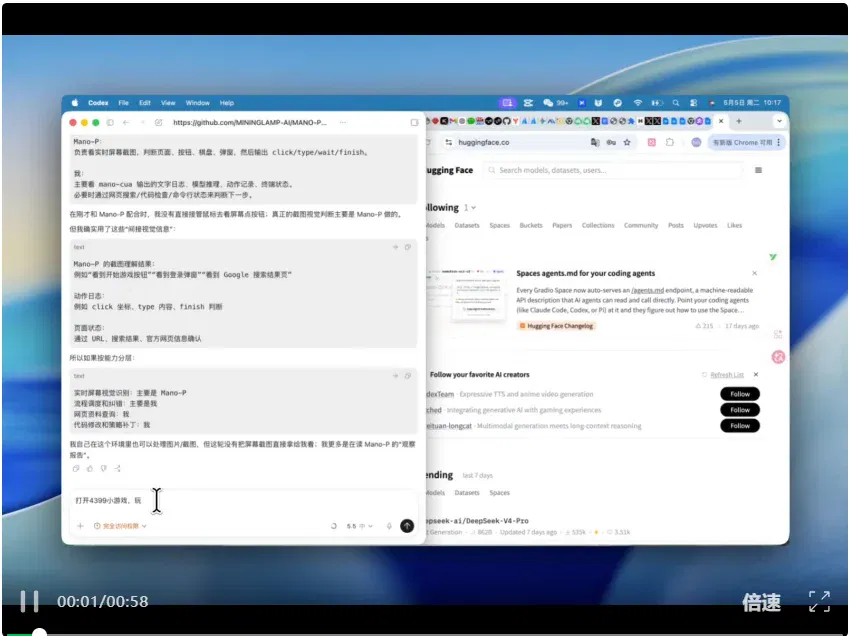Give a thumbs up to the Codex reply
Viewport: 850px width, 636px height.
click(x=89, y=468)
